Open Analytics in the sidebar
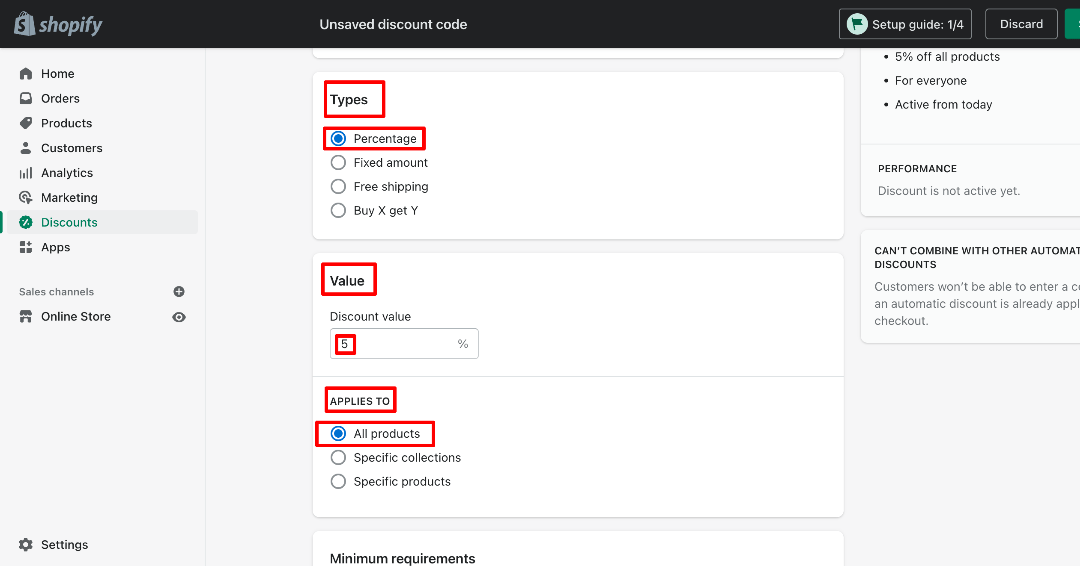Screen dimensions: 1080x566 point(67,173)
